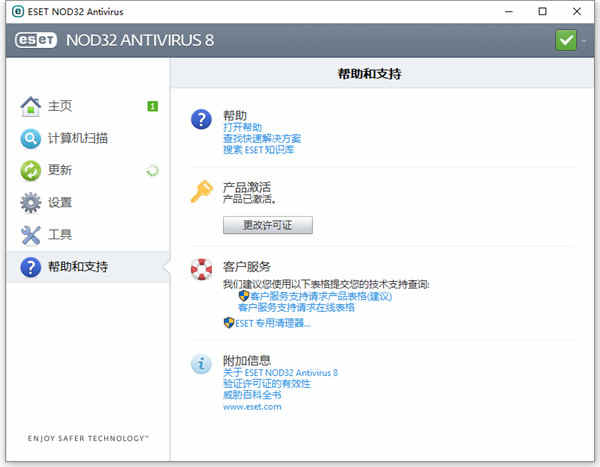Open 搜索 ESET 知识库 link
600x467 pixels.
[x=259, y=150]
